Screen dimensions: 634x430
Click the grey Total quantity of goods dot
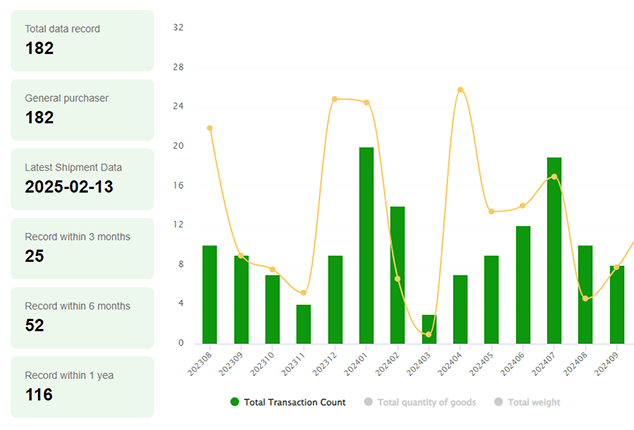tap(368, 402)
